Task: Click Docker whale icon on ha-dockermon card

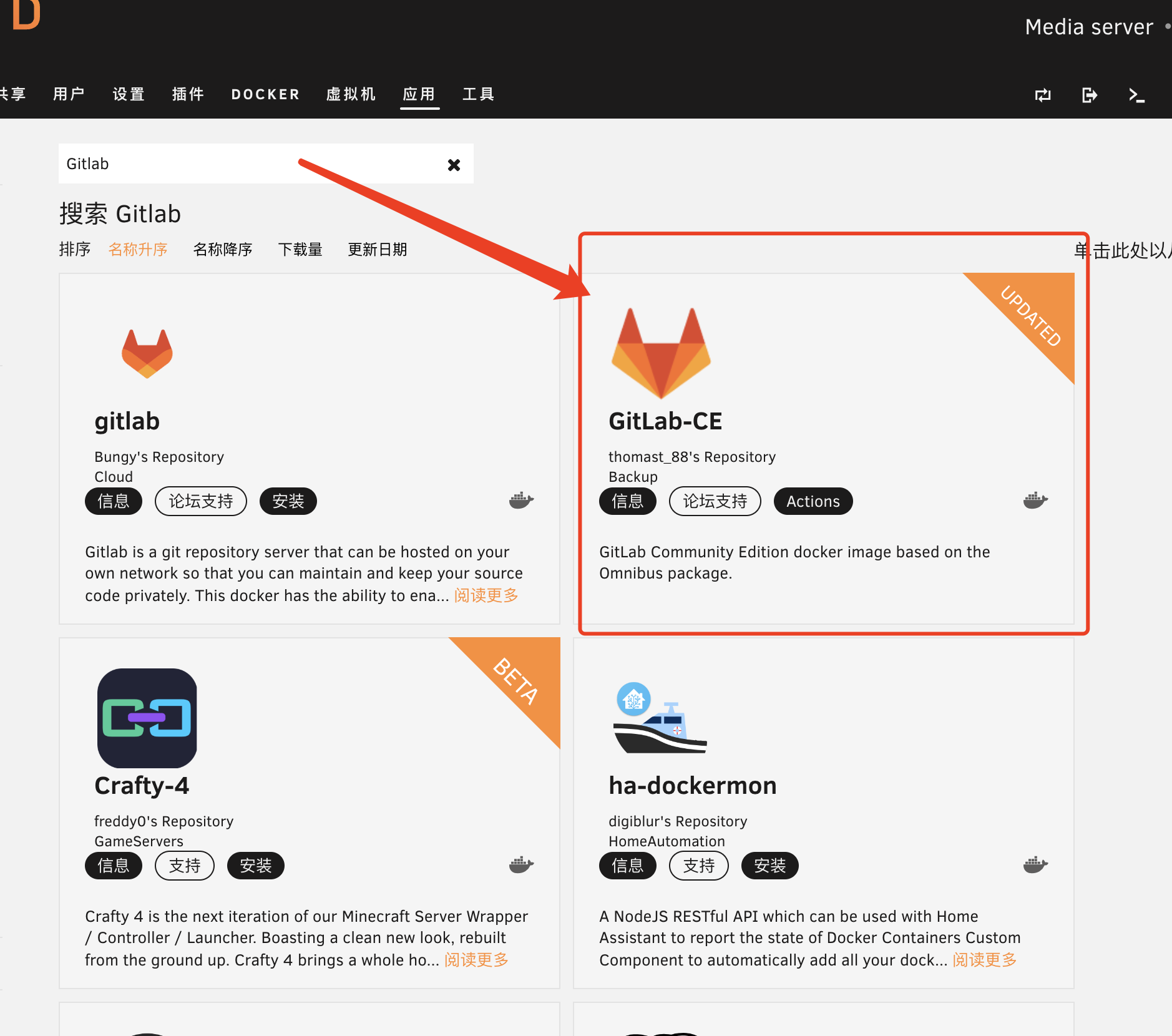Action: [x=1035, y=865]
